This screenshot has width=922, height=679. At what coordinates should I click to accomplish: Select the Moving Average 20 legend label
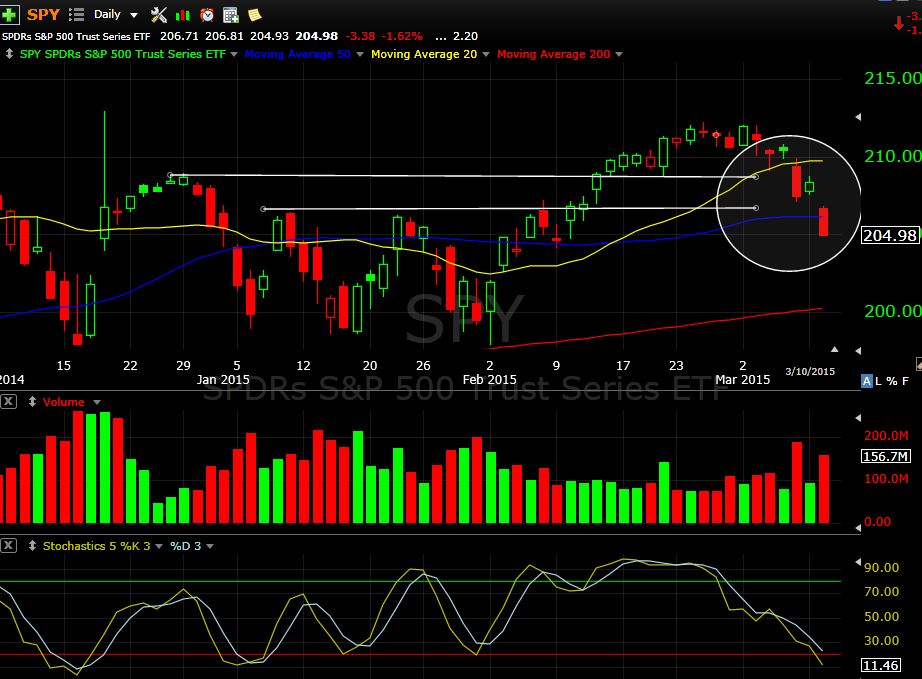pyautogui.click(x=424, y=54)
